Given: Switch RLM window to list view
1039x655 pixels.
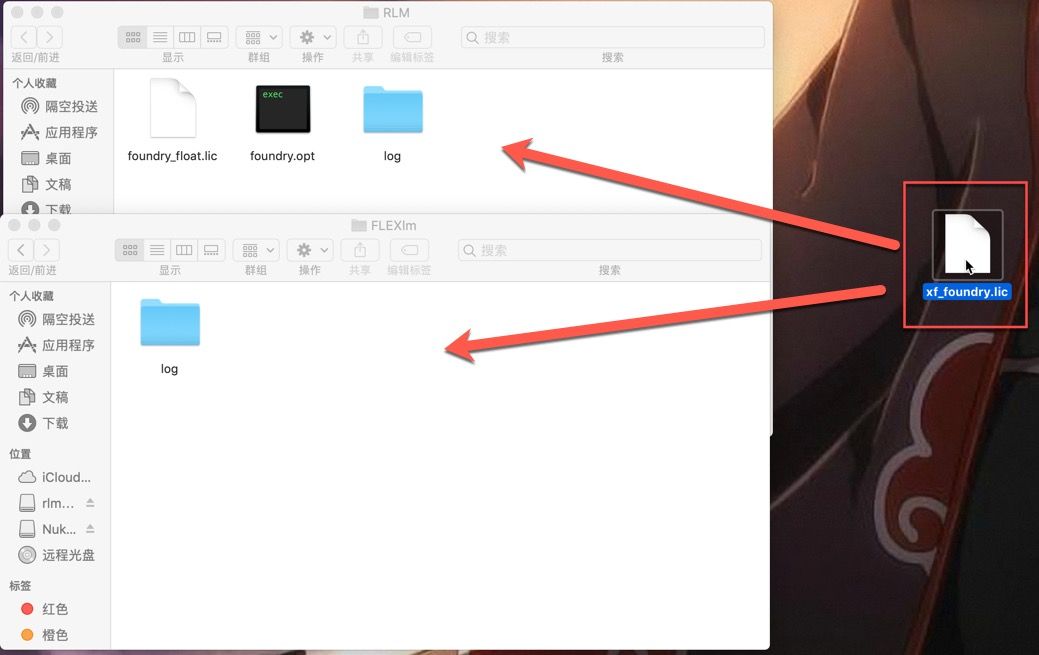Looking at the screenshot, I should pyautogui.click(x=160, y=37).
